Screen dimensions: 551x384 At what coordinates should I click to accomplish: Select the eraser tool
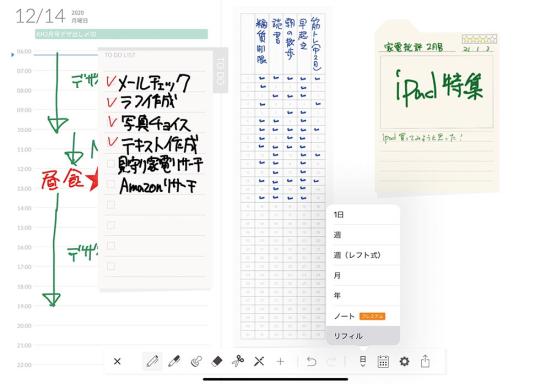[x=217, y=361]
